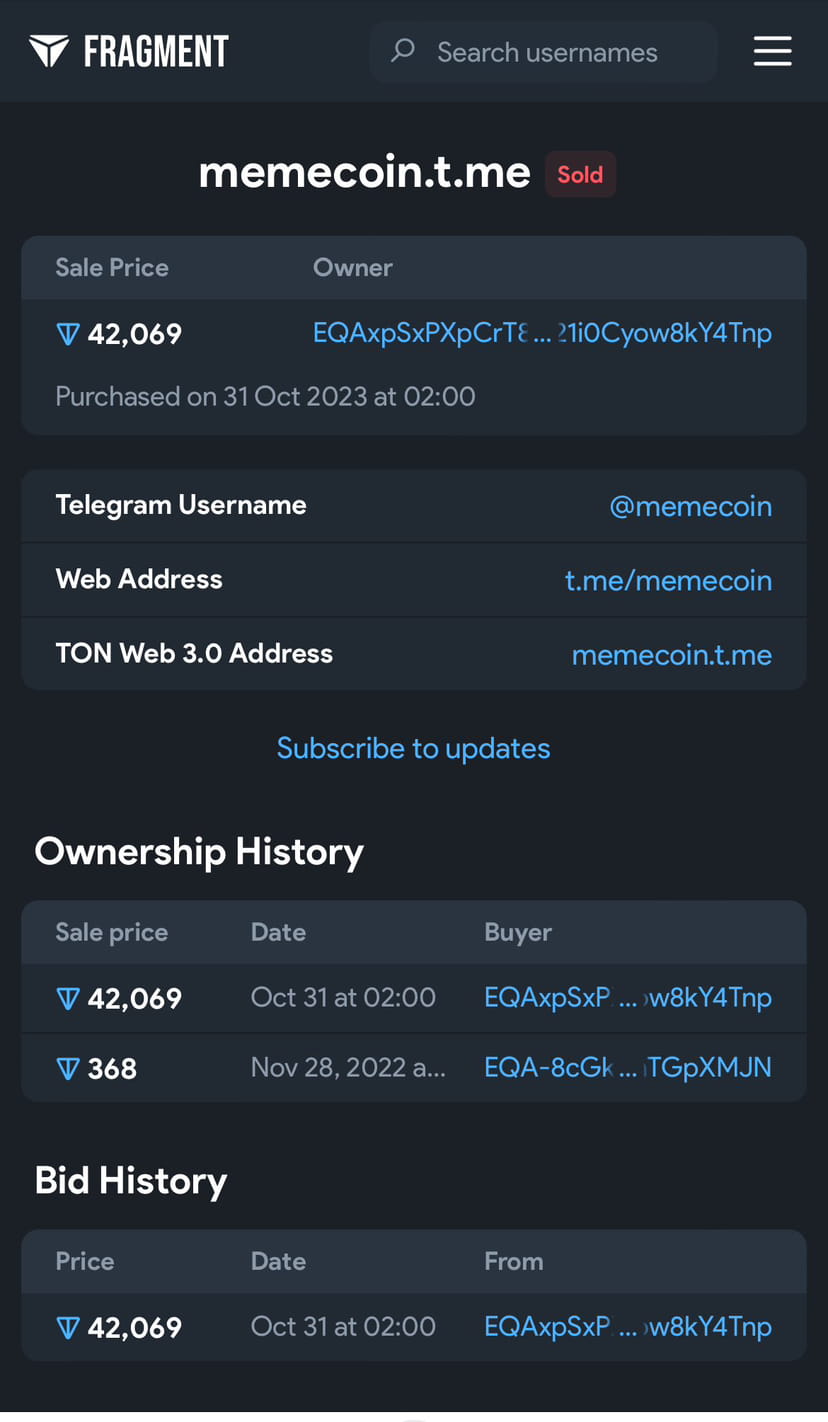Click the Sold badge next to memecoin.t.me
This screenshot has height=1422, width=828.
point(580,173)
